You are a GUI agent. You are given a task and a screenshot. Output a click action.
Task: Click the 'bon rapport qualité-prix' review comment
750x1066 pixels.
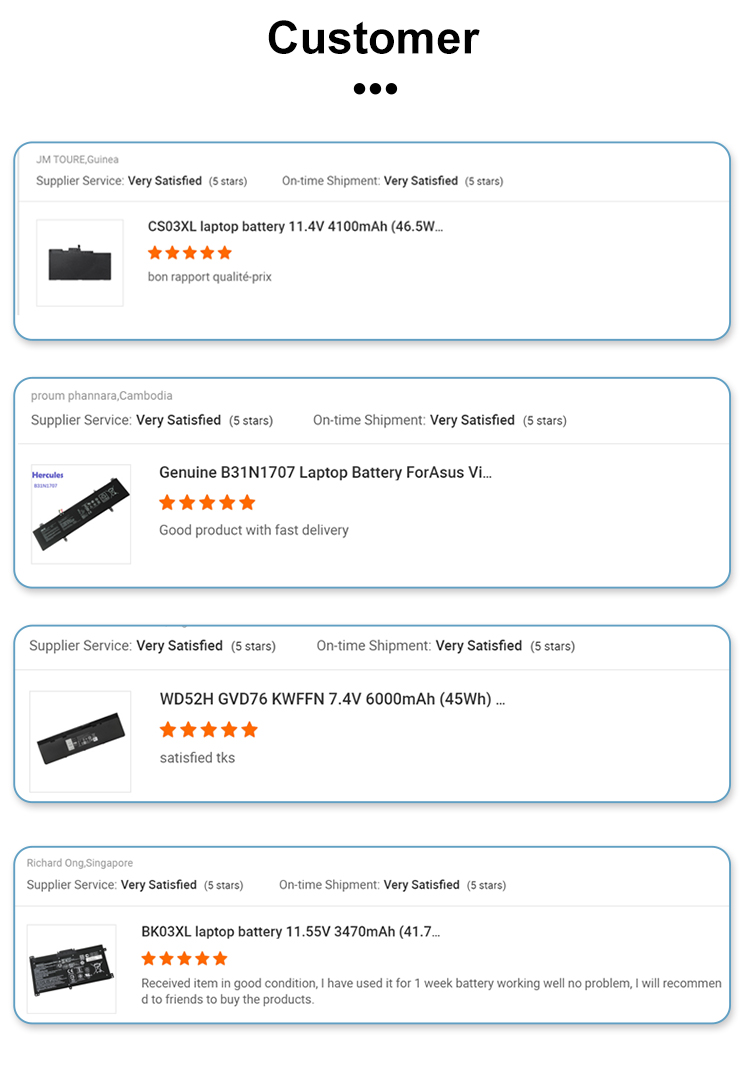[209, 277]
